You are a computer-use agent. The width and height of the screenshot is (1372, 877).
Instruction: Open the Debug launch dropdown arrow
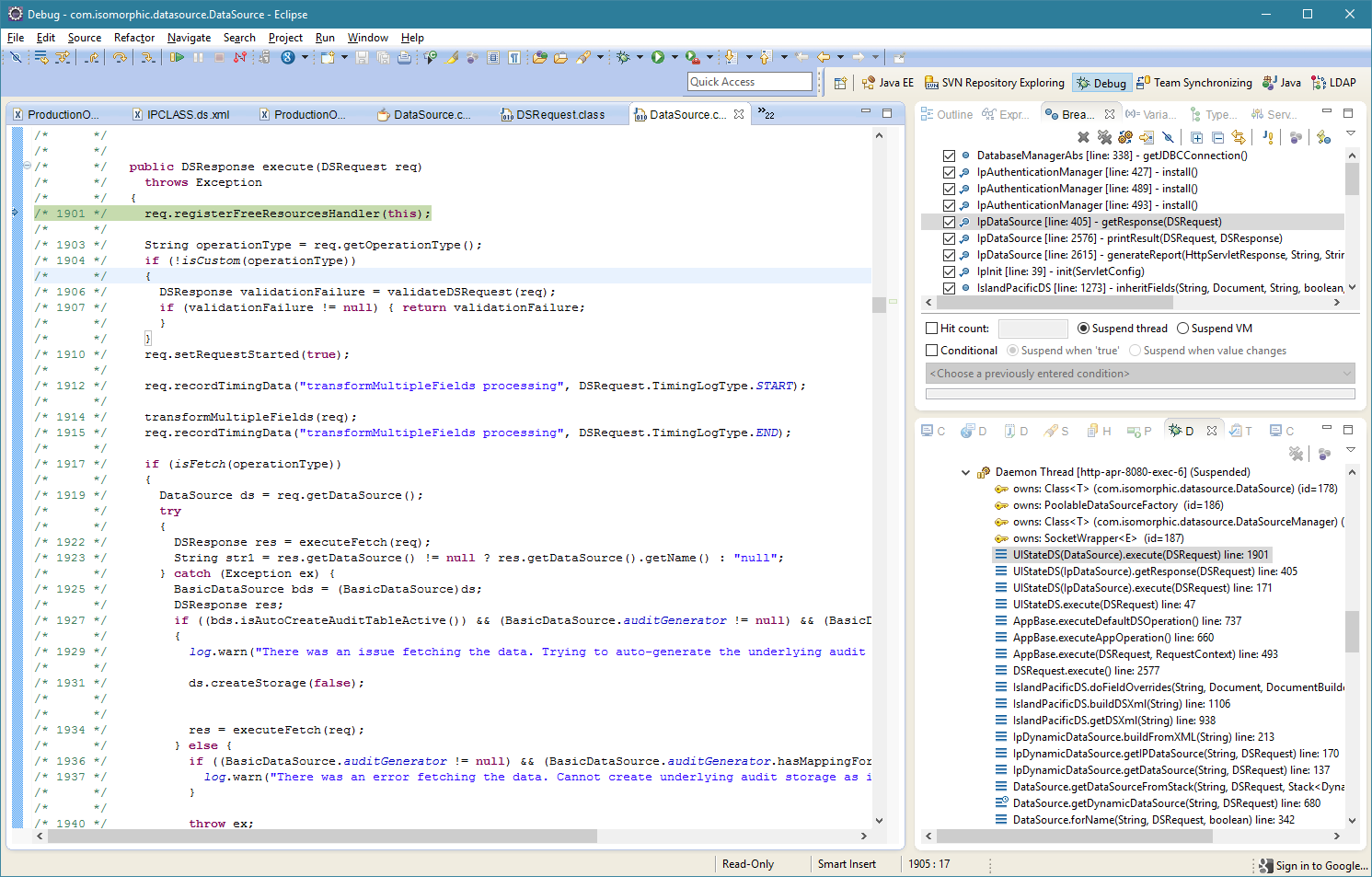(640, 57)
